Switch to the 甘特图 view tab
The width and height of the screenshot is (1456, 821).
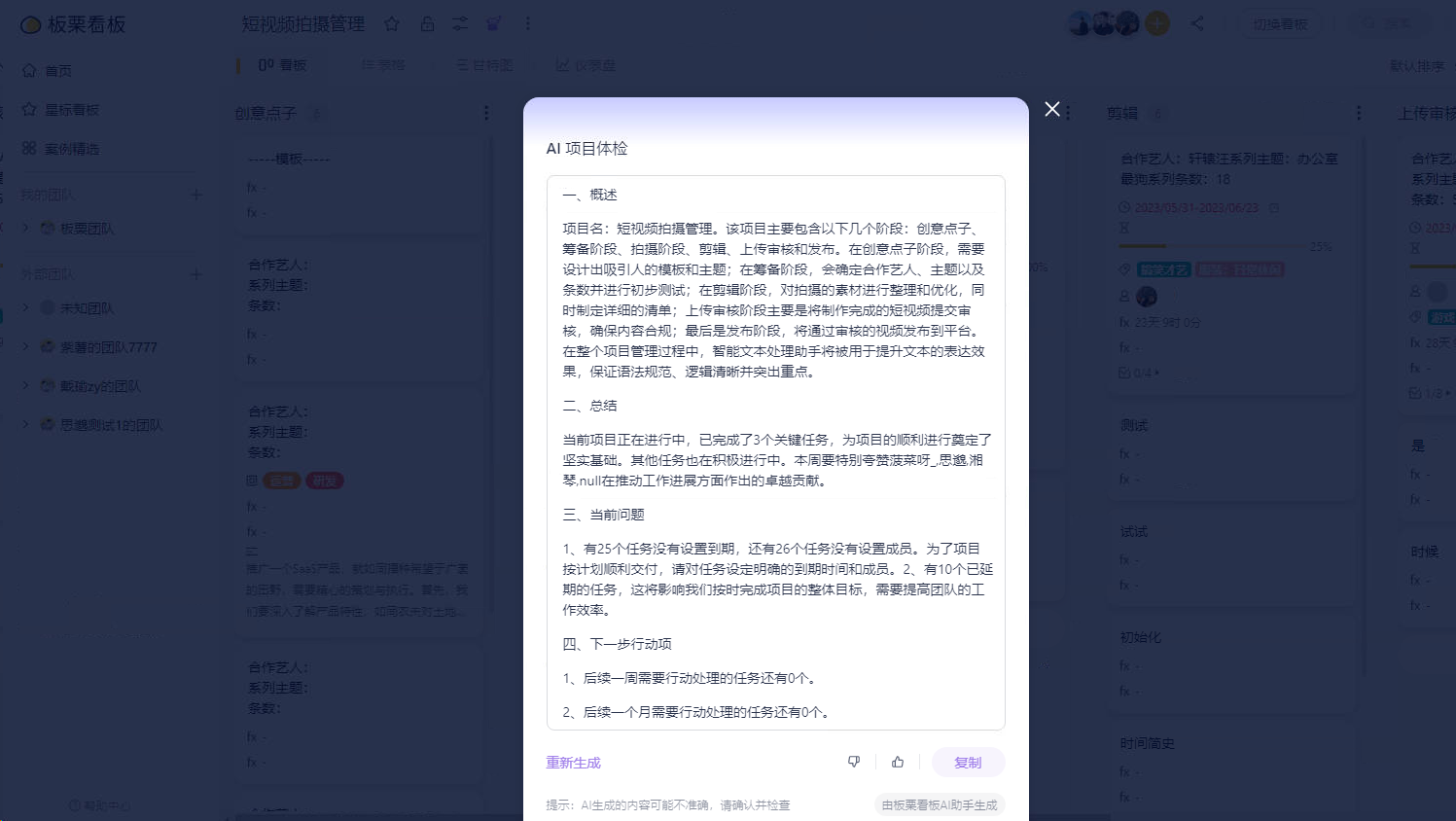pos(484,65)
